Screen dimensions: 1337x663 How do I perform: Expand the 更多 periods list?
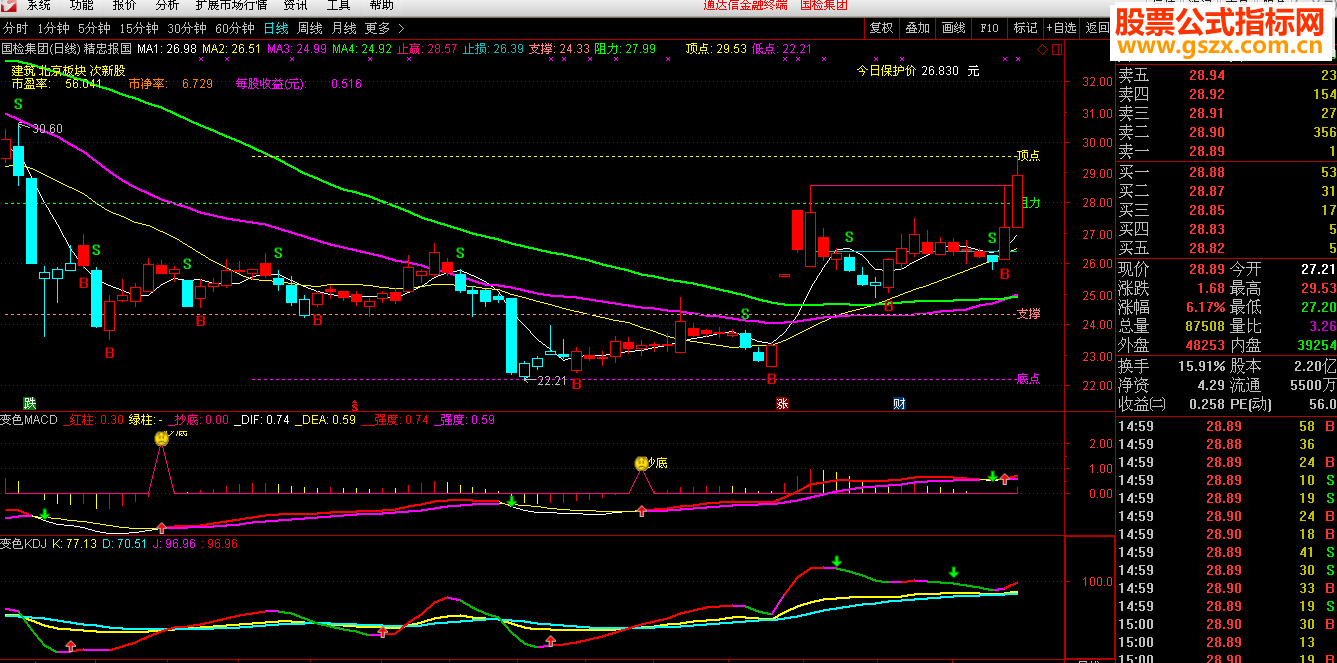pos(384,28)
